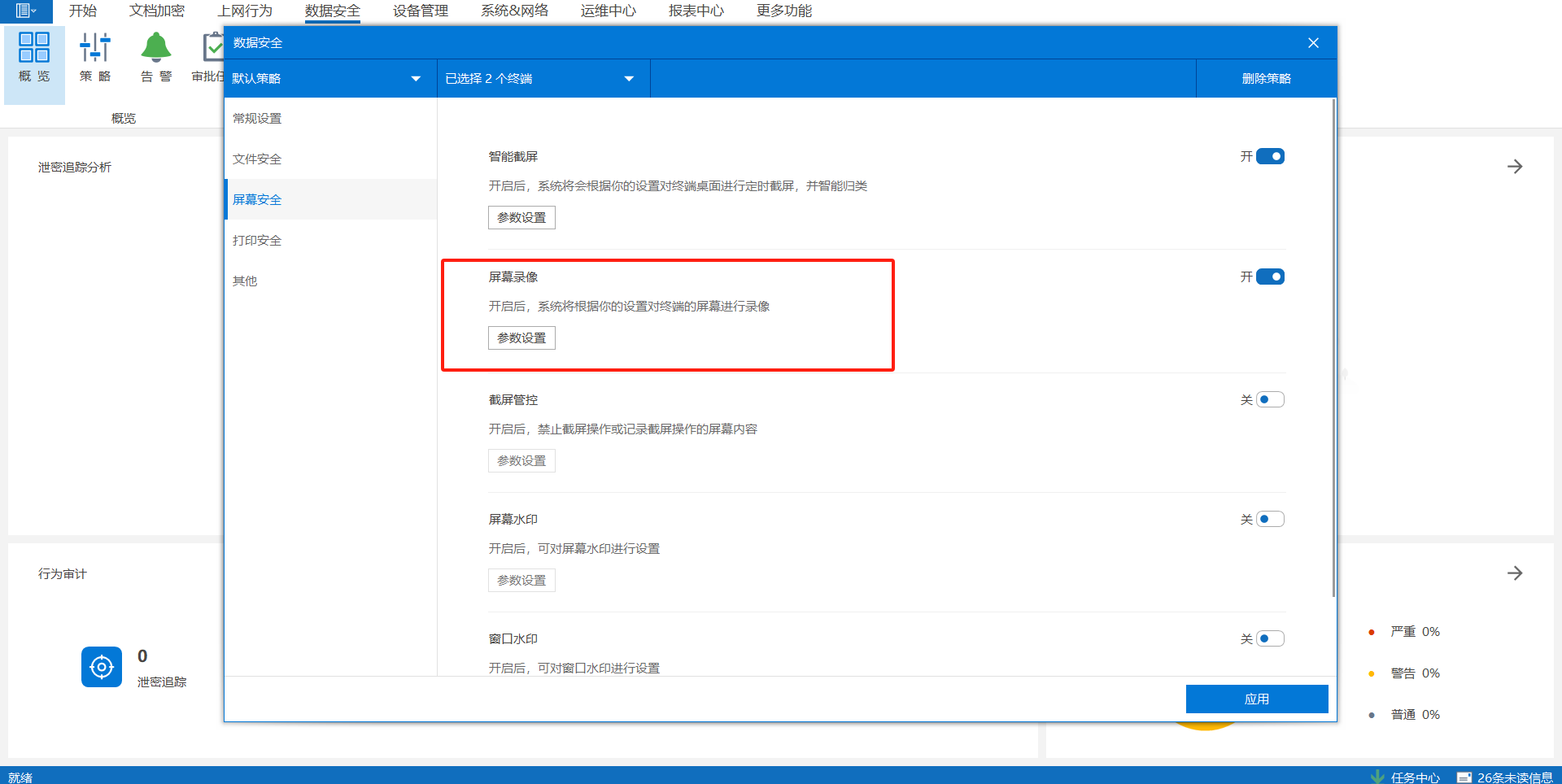Screen dimensions: 1562x784
Task: Select 屏幕安全 in the sidebar
Action: [x=330, y=199]
